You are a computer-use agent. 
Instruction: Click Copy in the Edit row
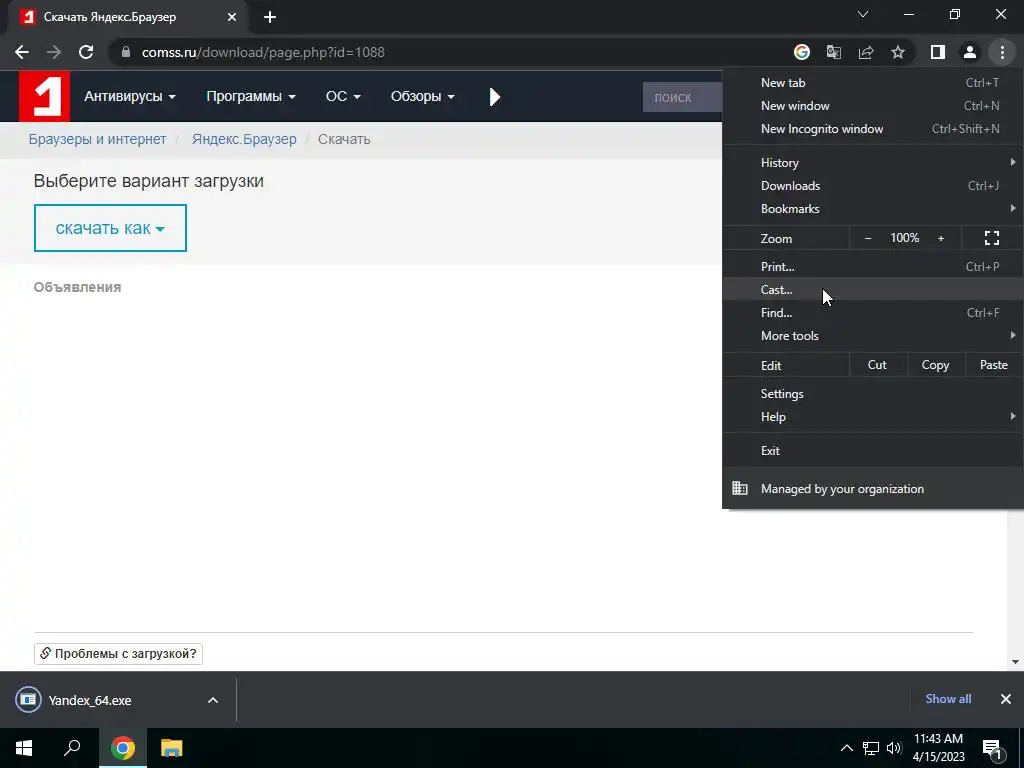pyautogui.click(x=935, y=365)
